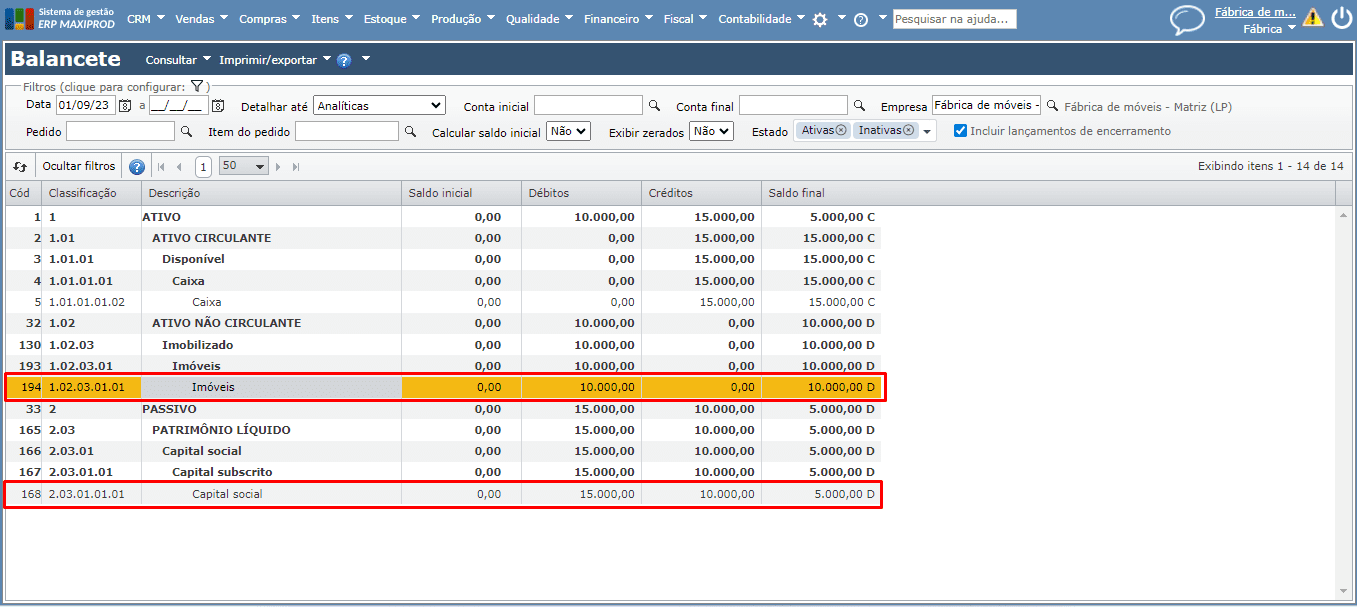Click search magnifier beside Pedido field
The width and height of the screenshot is (1357, 607).
coord(186,131)
